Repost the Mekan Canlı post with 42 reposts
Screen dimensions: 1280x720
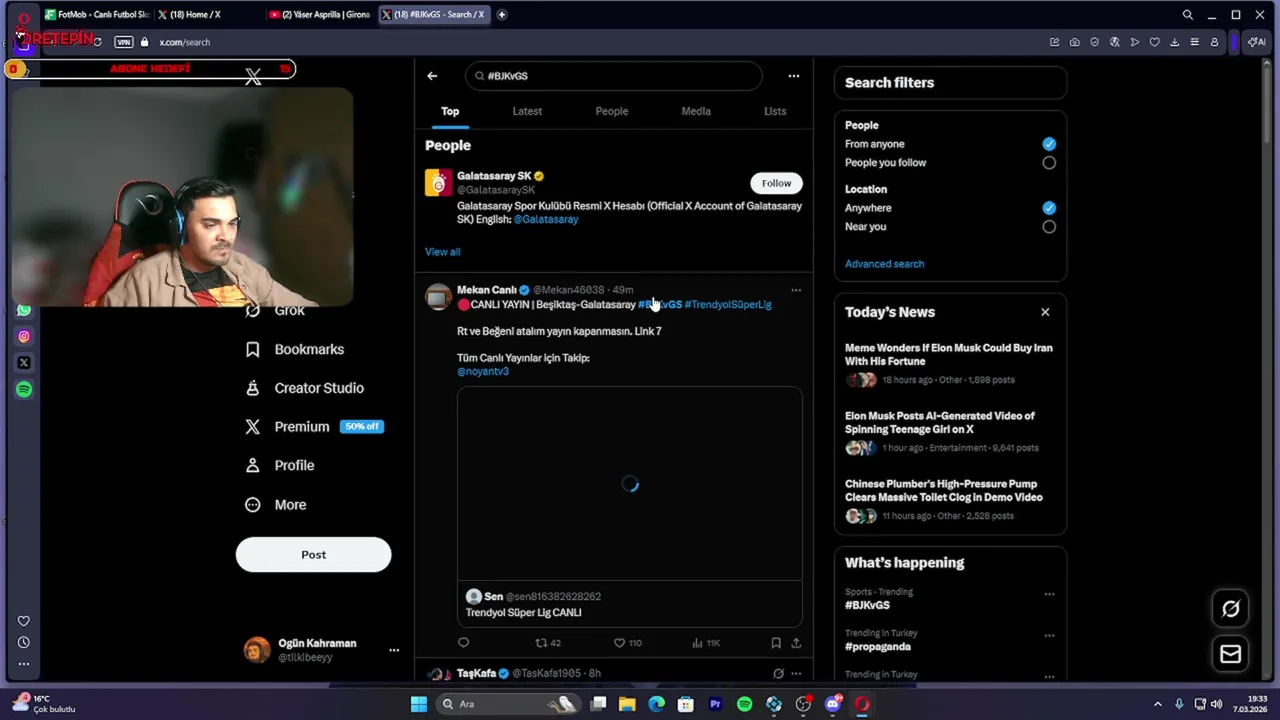(x=548, y=643)
